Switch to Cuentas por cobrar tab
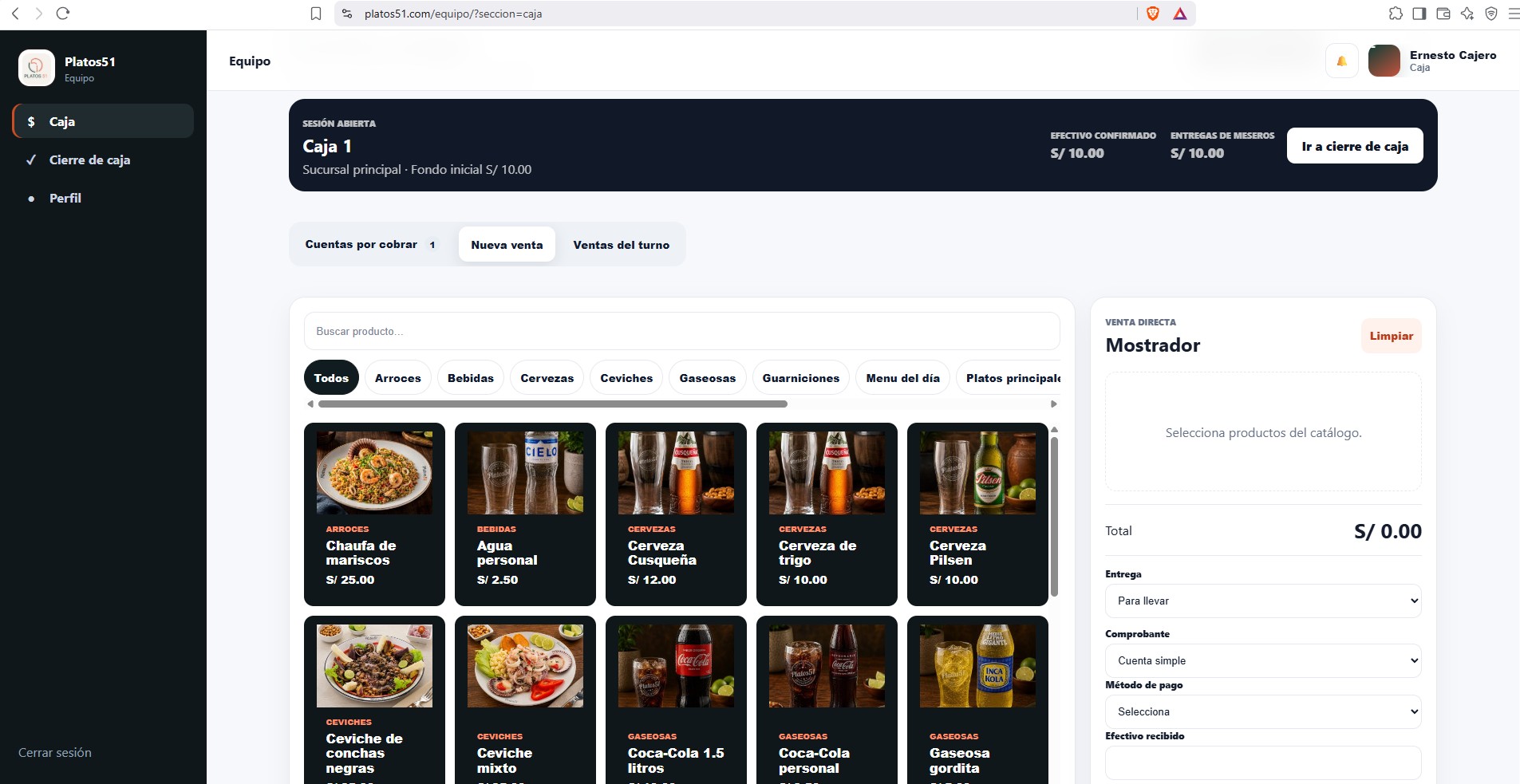The width and height of the screenshot is (1520, 784). point(371,244)
